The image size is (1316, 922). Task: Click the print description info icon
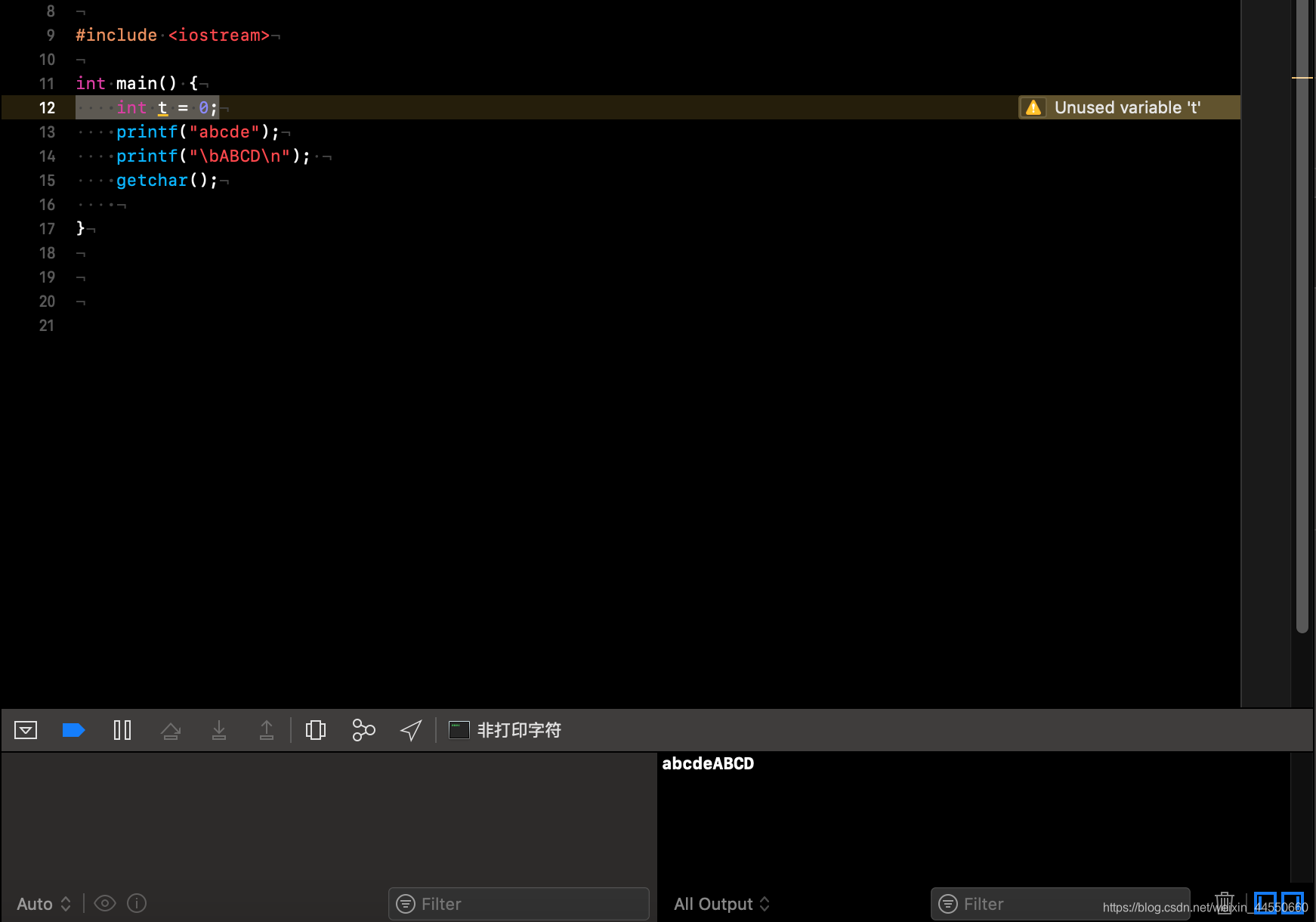click(137, 903)
